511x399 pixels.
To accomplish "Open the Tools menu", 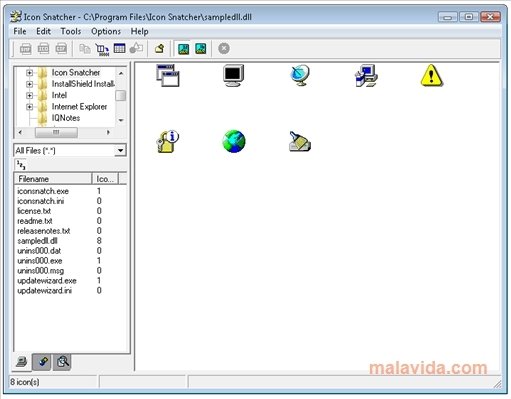I will point(71,31).
